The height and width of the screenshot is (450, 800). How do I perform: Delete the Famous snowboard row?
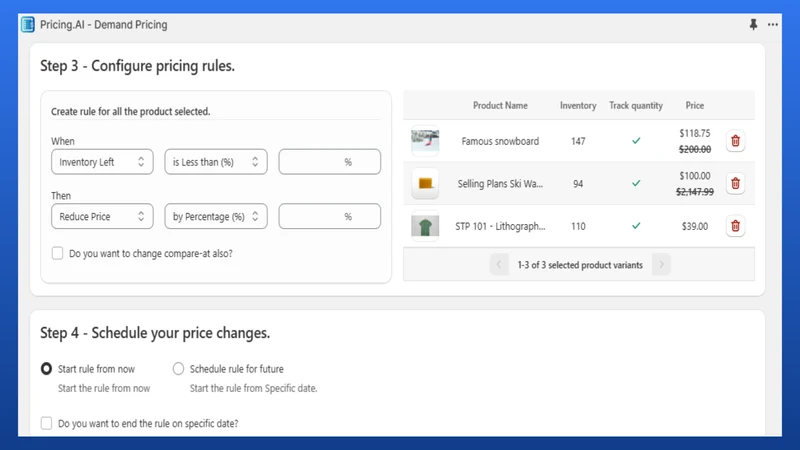pyautogui.click(x=735, y=141)
